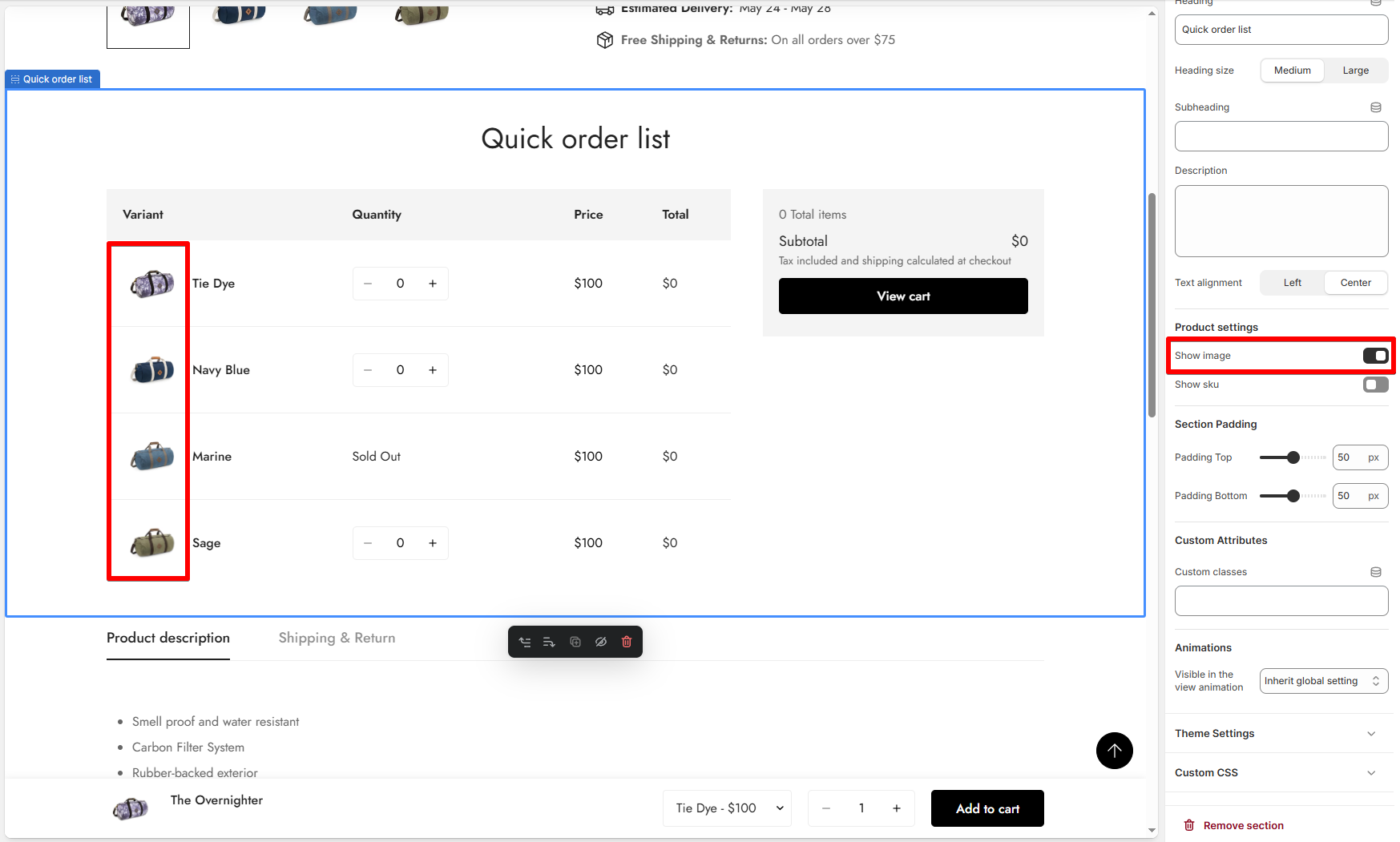The height and width of the screenshot is (842, 1400).
Task: Click the back-to-top arrow circle button
Action: click(1114, 751)
